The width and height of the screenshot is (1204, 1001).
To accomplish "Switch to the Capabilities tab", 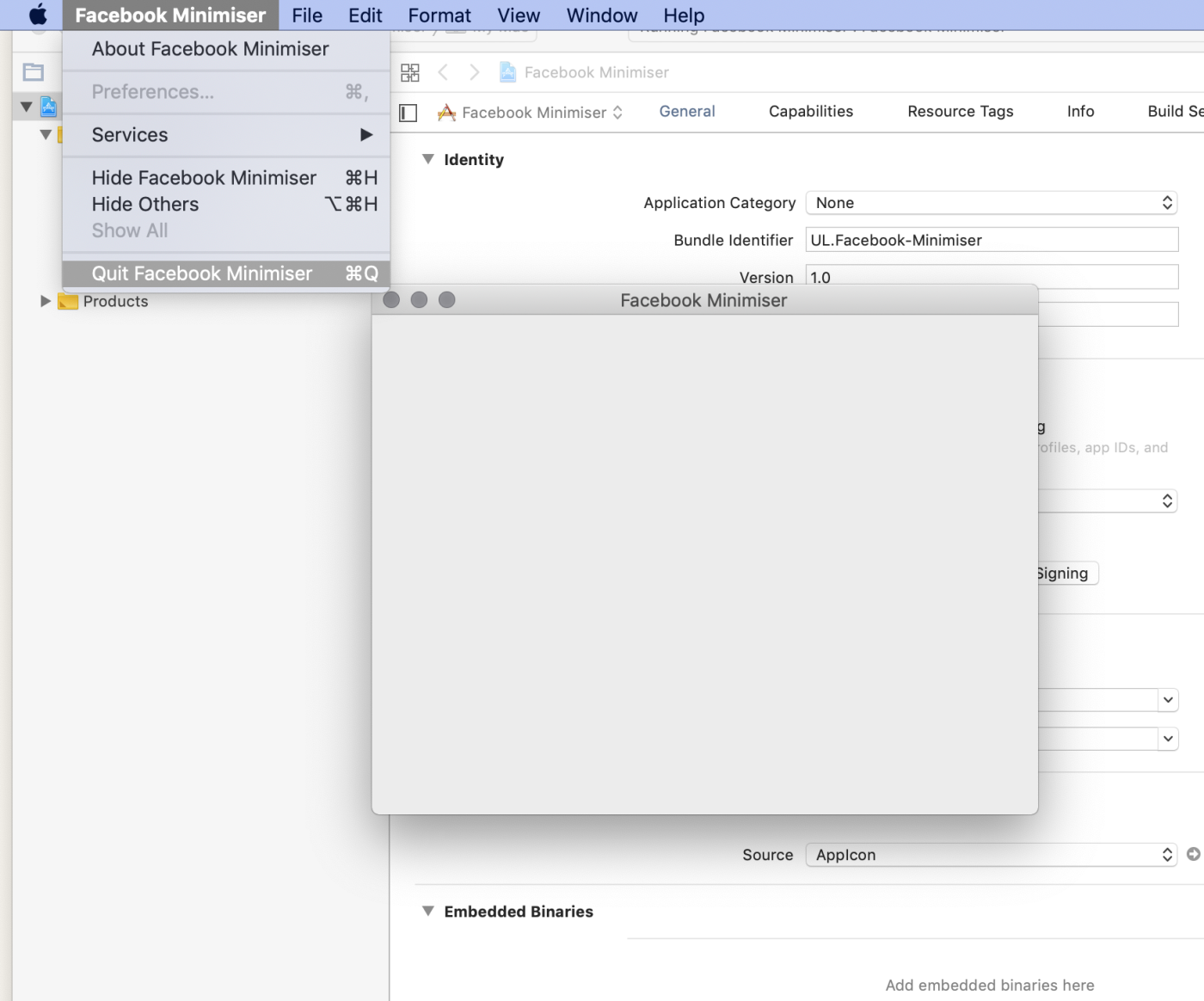I will 811,111.
